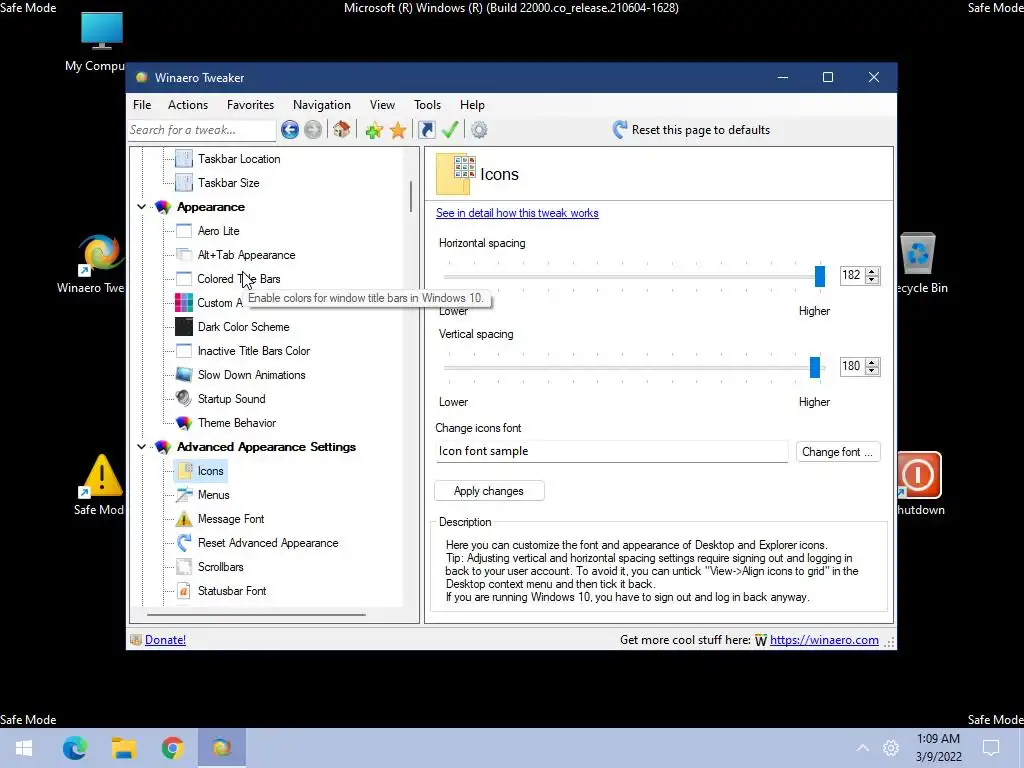This screenshot has width=1024, height=768.
Task: Open Alt+Tab Appearance tweak
Action: [x=246, y=255]
